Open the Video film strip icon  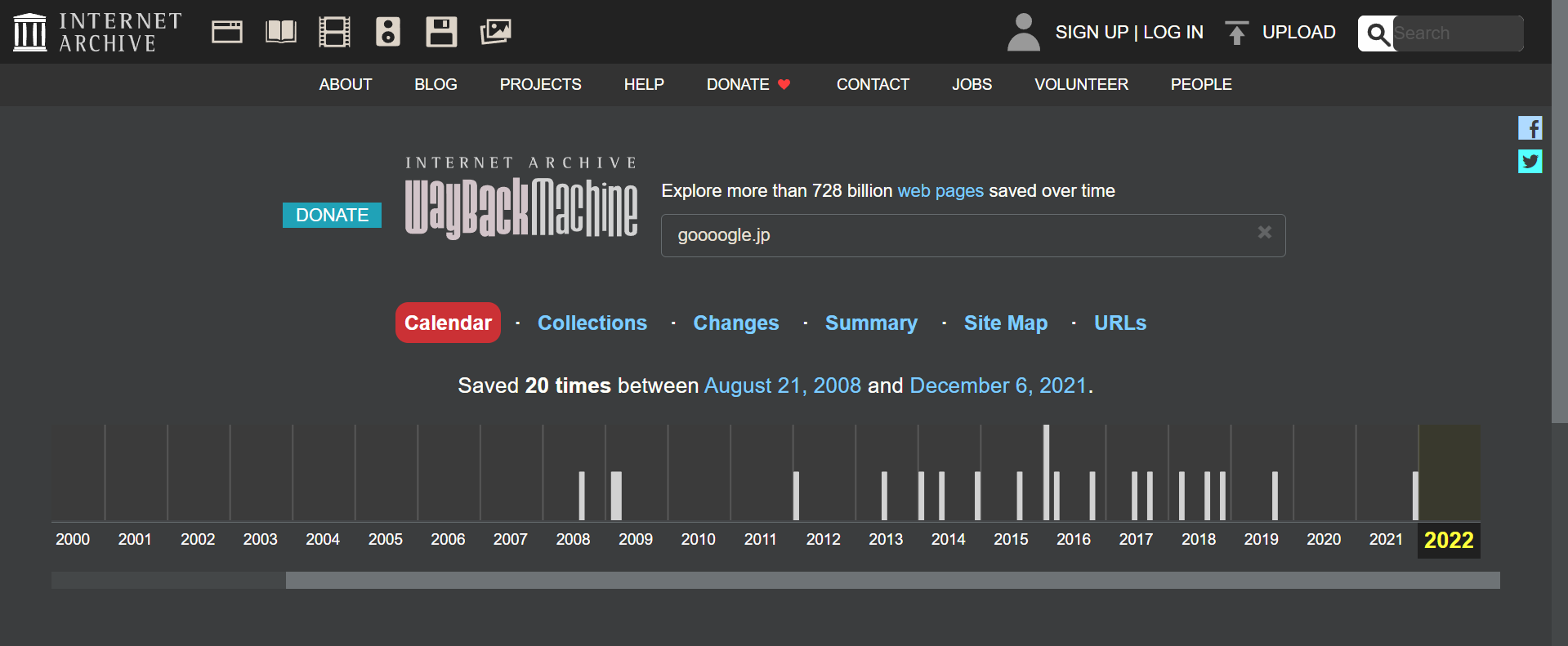click(x=334, y=33)
